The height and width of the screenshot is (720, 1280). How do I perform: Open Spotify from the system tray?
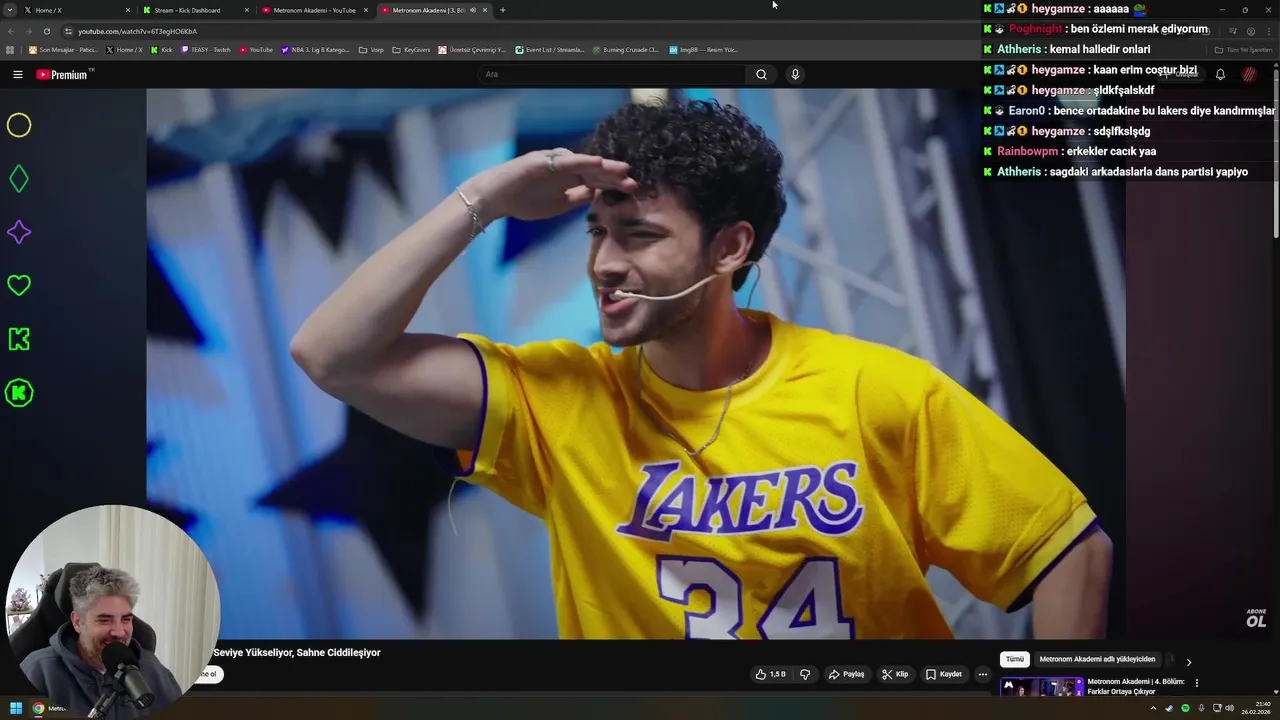1185,708
